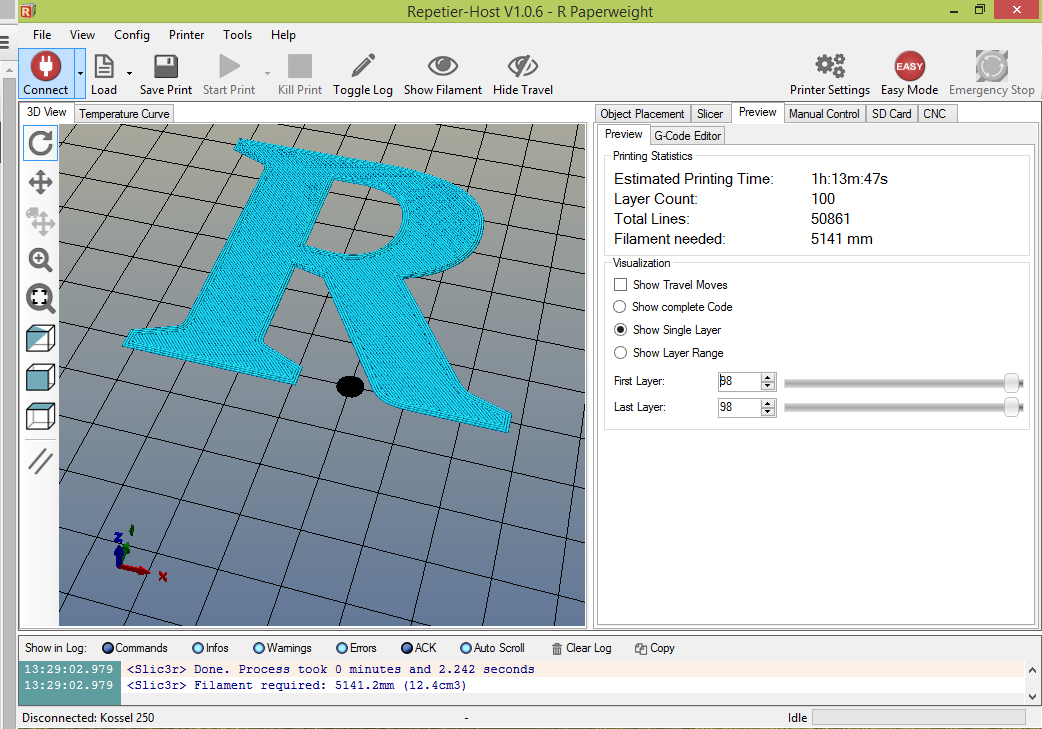Viewport: 1042px width, 729px height.
Task: Click Hide Travel icon
Action: (x=523, y=66)
